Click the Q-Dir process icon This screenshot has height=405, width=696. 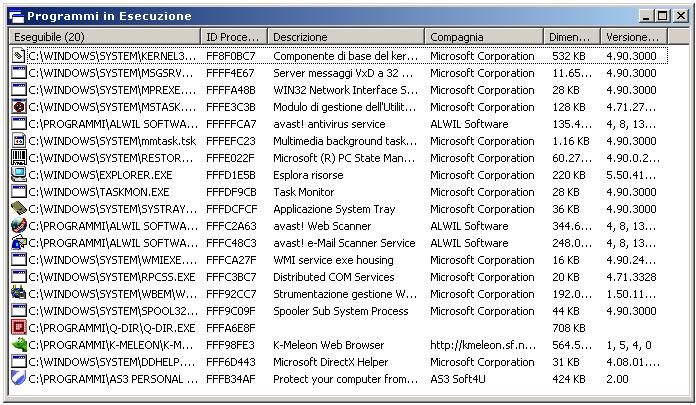pos(19,328)
